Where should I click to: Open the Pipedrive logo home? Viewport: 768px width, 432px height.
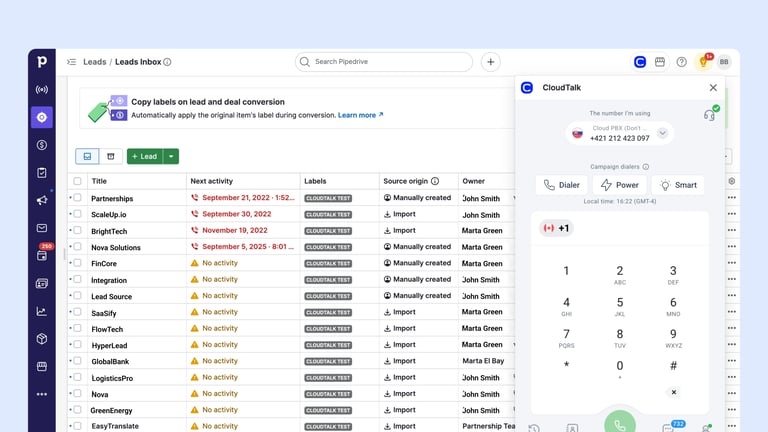(42, 62)
